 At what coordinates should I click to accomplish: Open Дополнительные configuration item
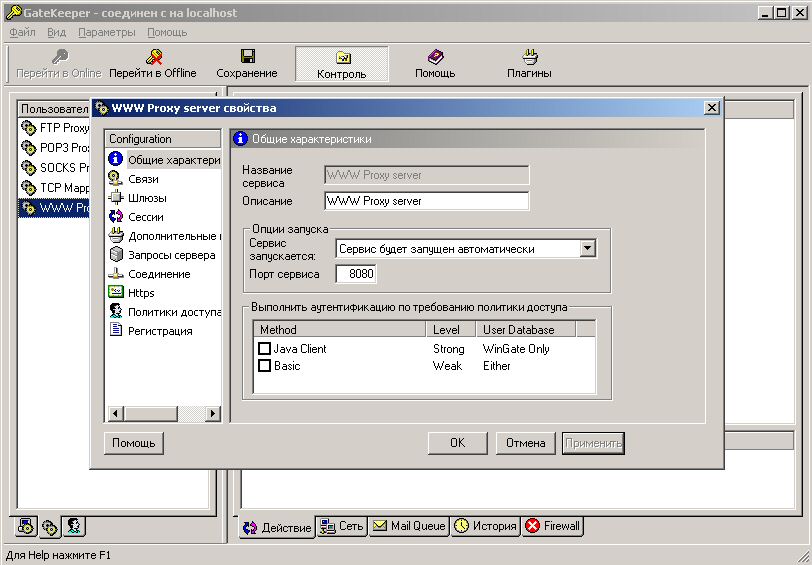pos(164,236)
